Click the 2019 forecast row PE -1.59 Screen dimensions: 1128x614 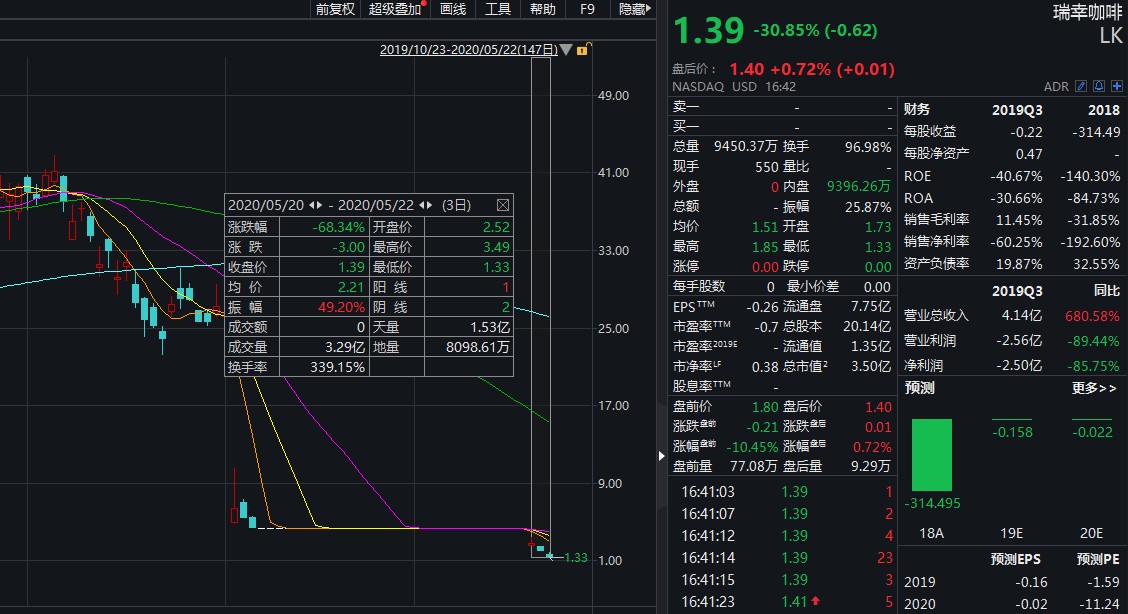pos(1106,582)
